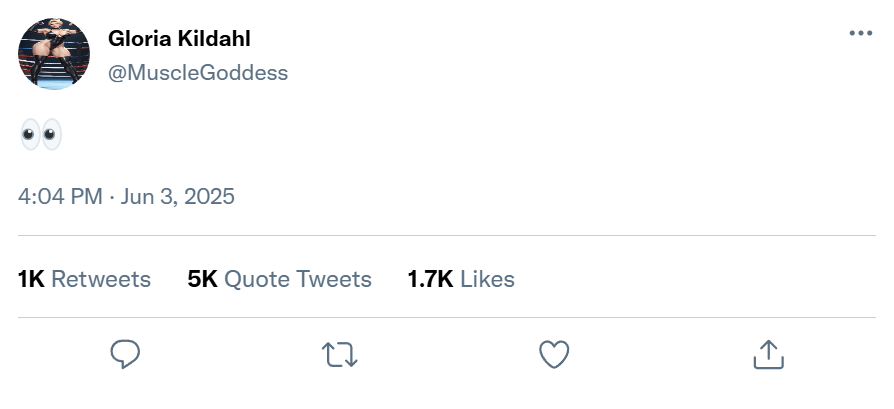The height and width of the screenshot is (409, 894).
Task: Click the reply speech bubble icon
Action: coord(125,353)
